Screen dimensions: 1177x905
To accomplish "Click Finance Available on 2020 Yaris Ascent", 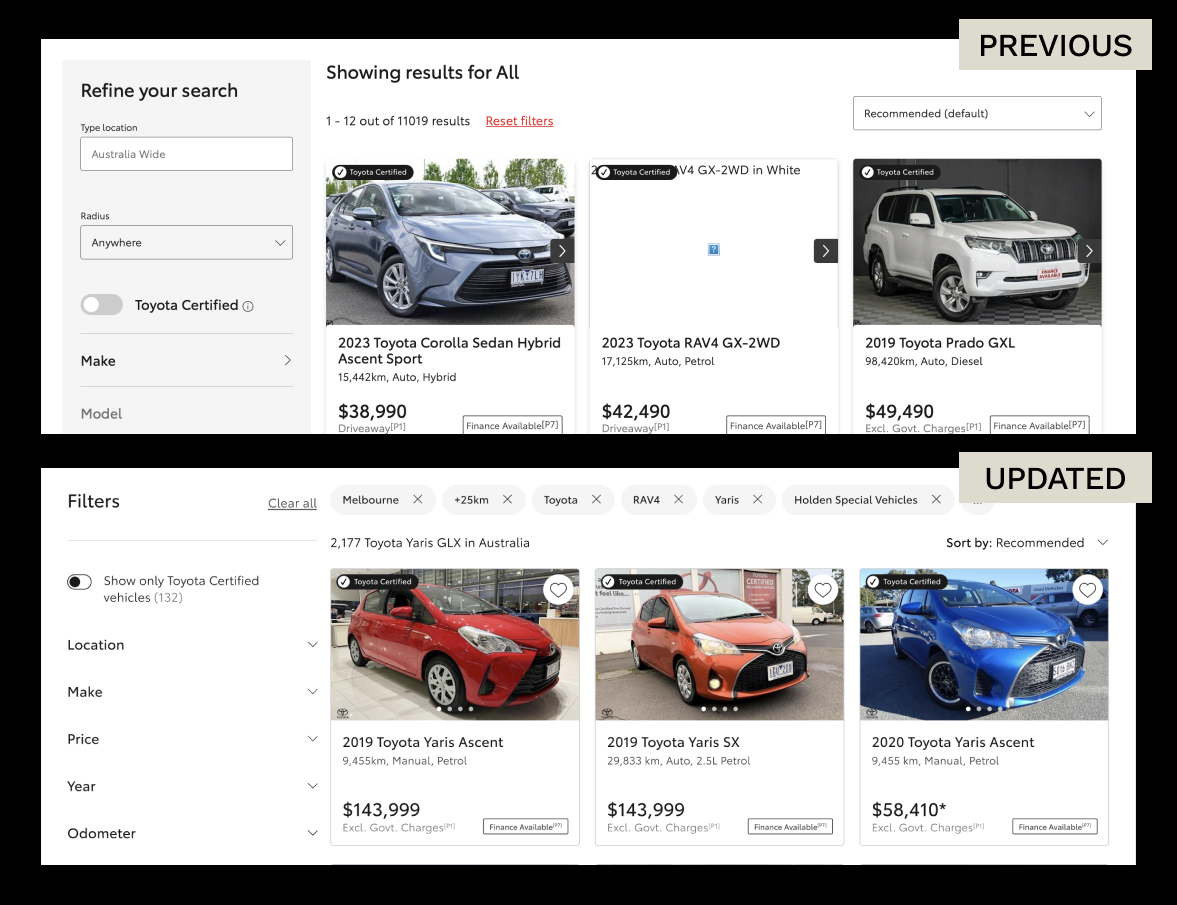I will 1055,826.
